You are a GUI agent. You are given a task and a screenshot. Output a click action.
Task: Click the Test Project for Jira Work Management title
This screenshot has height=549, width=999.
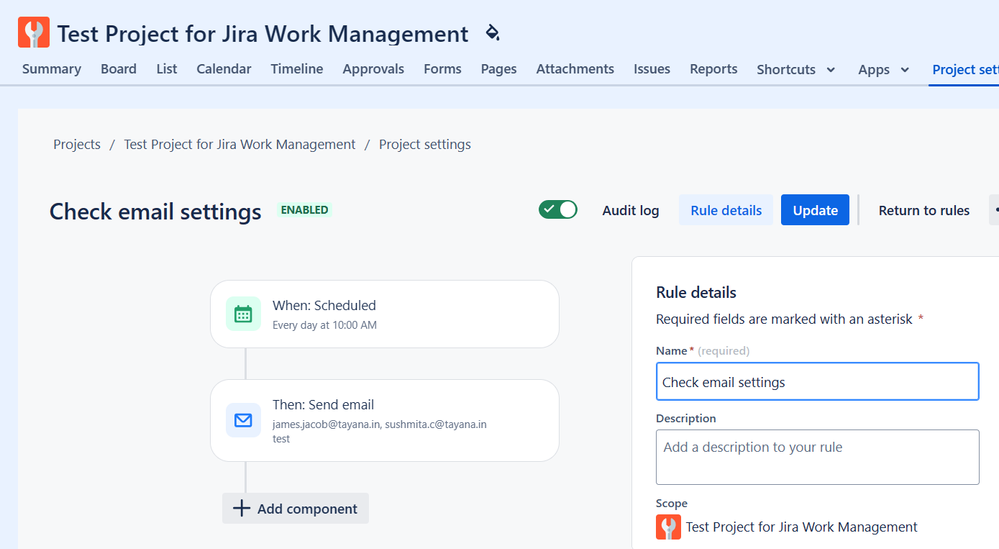click(x=263, y=33)
